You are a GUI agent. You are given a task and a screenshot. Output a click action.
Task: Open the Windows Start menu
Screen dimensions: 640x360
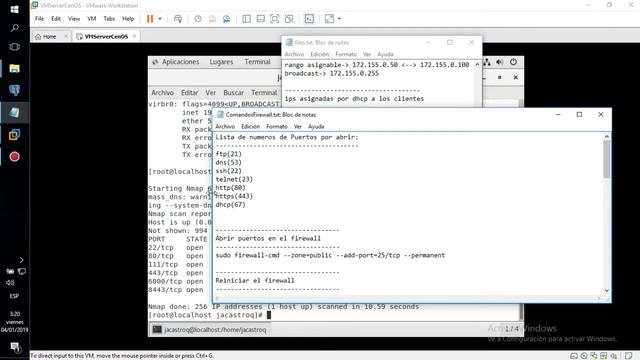[14, 9]
